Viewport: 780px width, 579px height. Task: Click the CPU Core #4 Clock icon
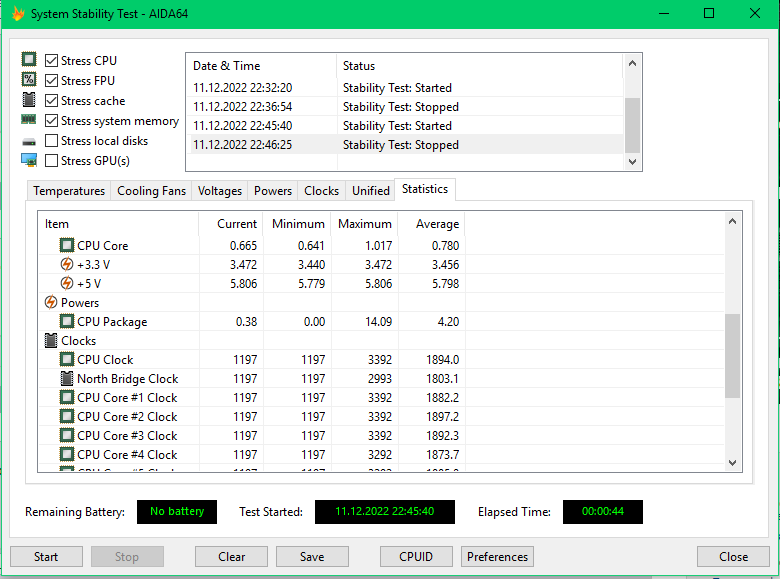tap(67, 454)
